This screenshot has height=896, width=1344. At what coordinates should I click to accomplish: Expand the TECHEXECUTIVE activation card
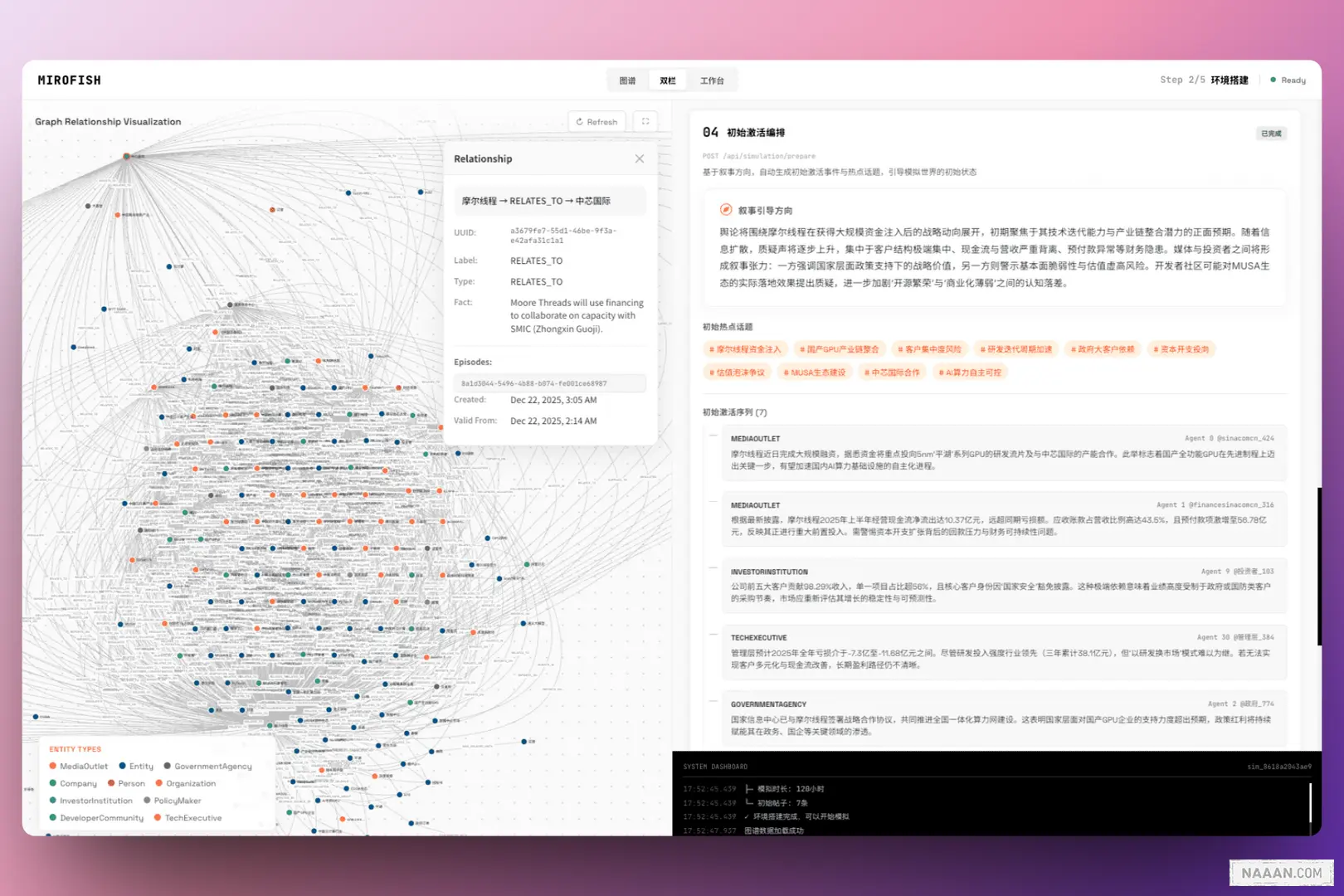[x=1003, y=651]
